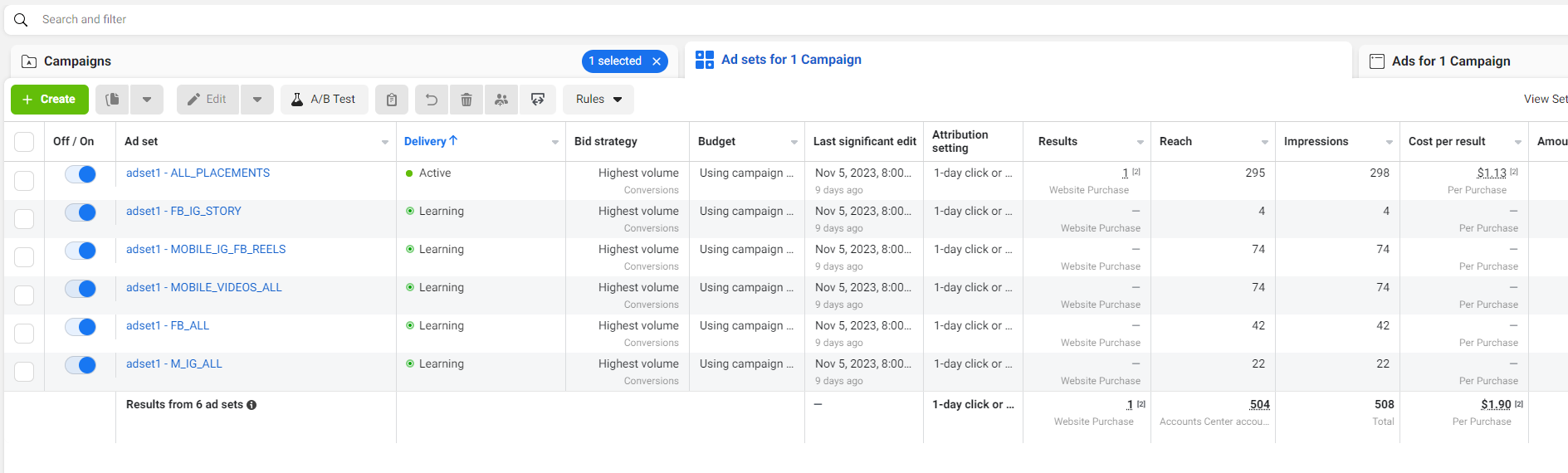Expand the dropdown arrow next to Edit

pos(257,100)
